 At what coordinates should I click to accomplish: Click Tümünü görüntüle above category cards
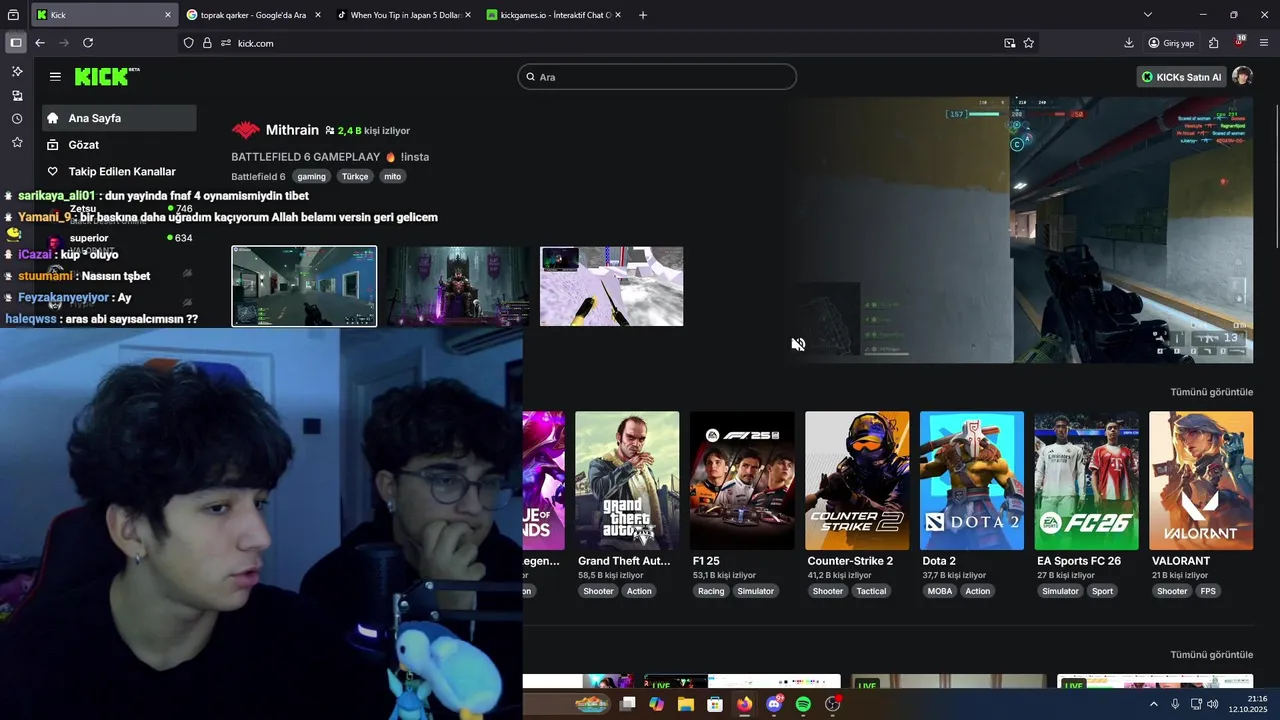tap(1211, 392)
